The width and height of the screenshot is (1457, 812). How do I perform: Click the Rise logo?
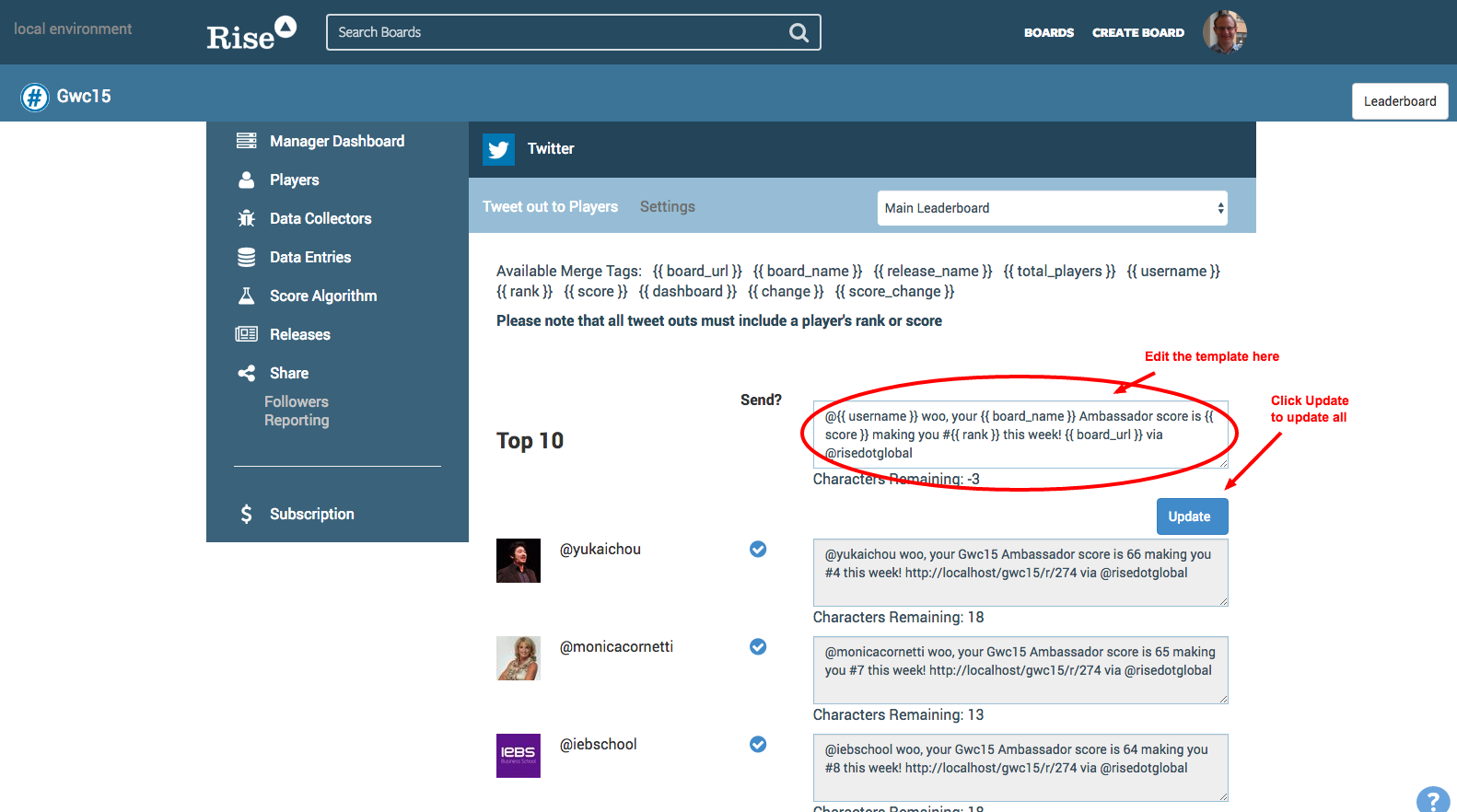[x=251, y=33]
